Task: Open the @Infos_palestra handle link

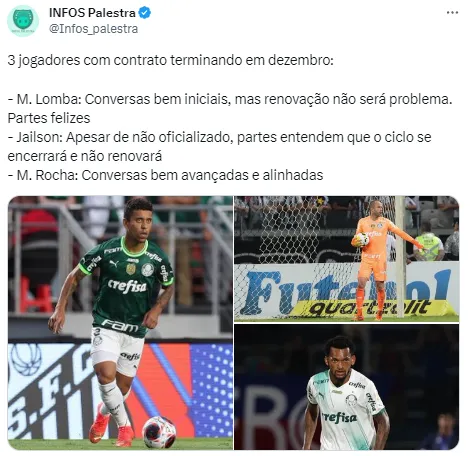Action: click(x=93, y=29)
